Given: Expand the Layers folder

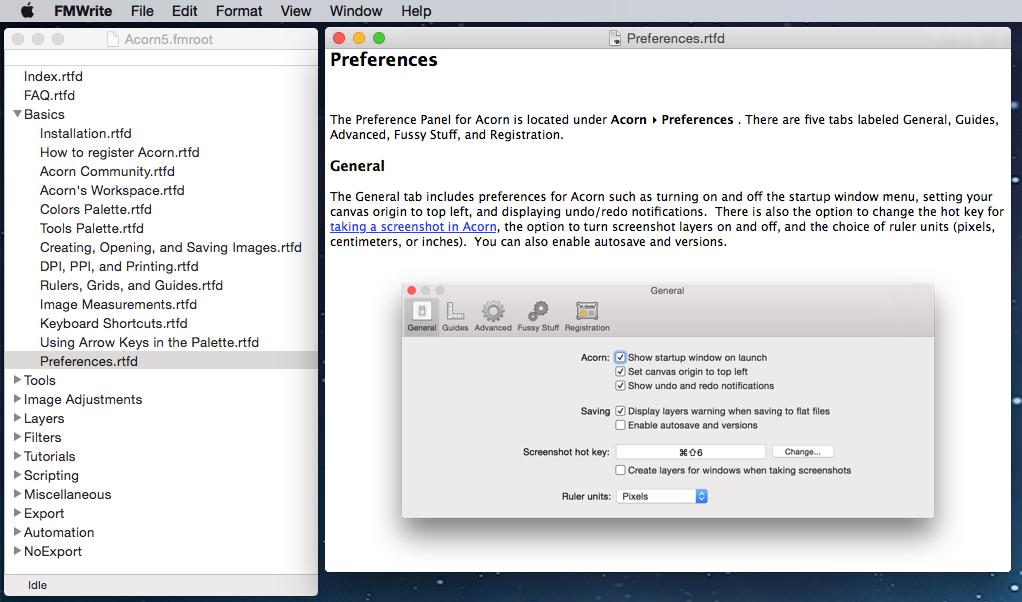Looking at the screenshot, I should click(x=18, y=418).
